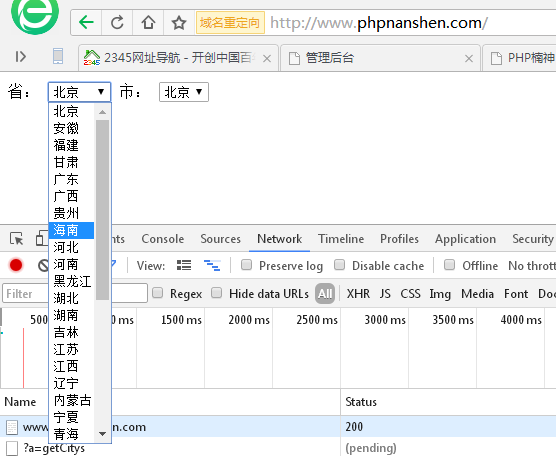This screenshot has height=456, width=556.
Task: Open the Console panel tab
Action: [x=162, y=239]
